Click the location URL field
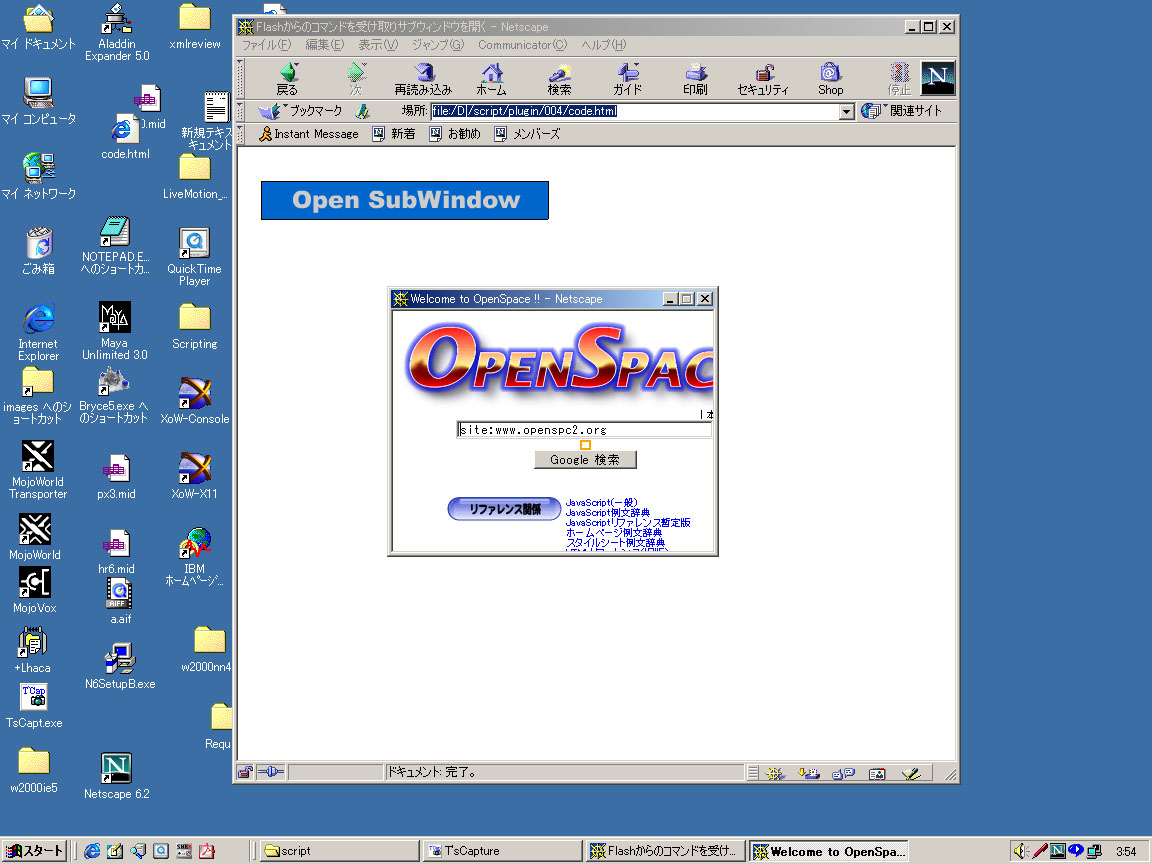This screenshot has height=864, width=1152. coord(635,111)
